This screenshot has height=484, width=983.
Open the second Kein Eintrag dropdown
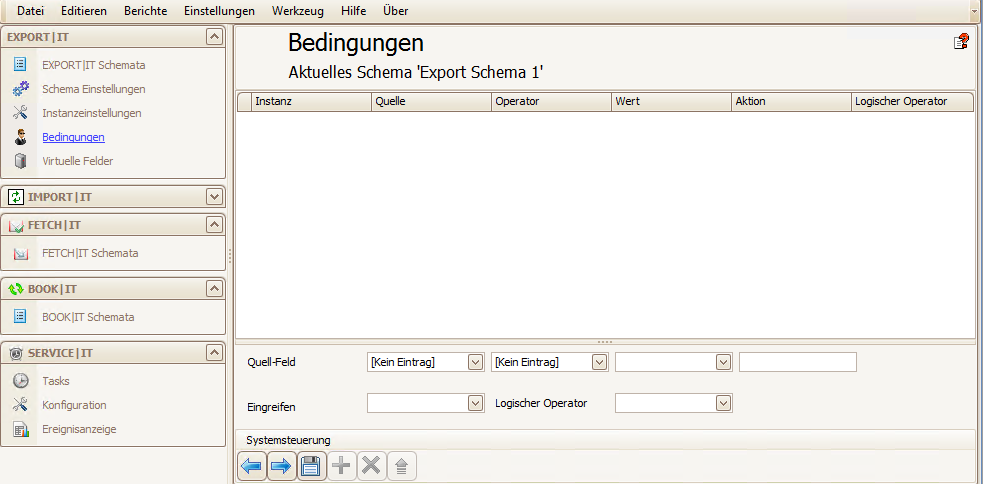click(x=599, y=362)
